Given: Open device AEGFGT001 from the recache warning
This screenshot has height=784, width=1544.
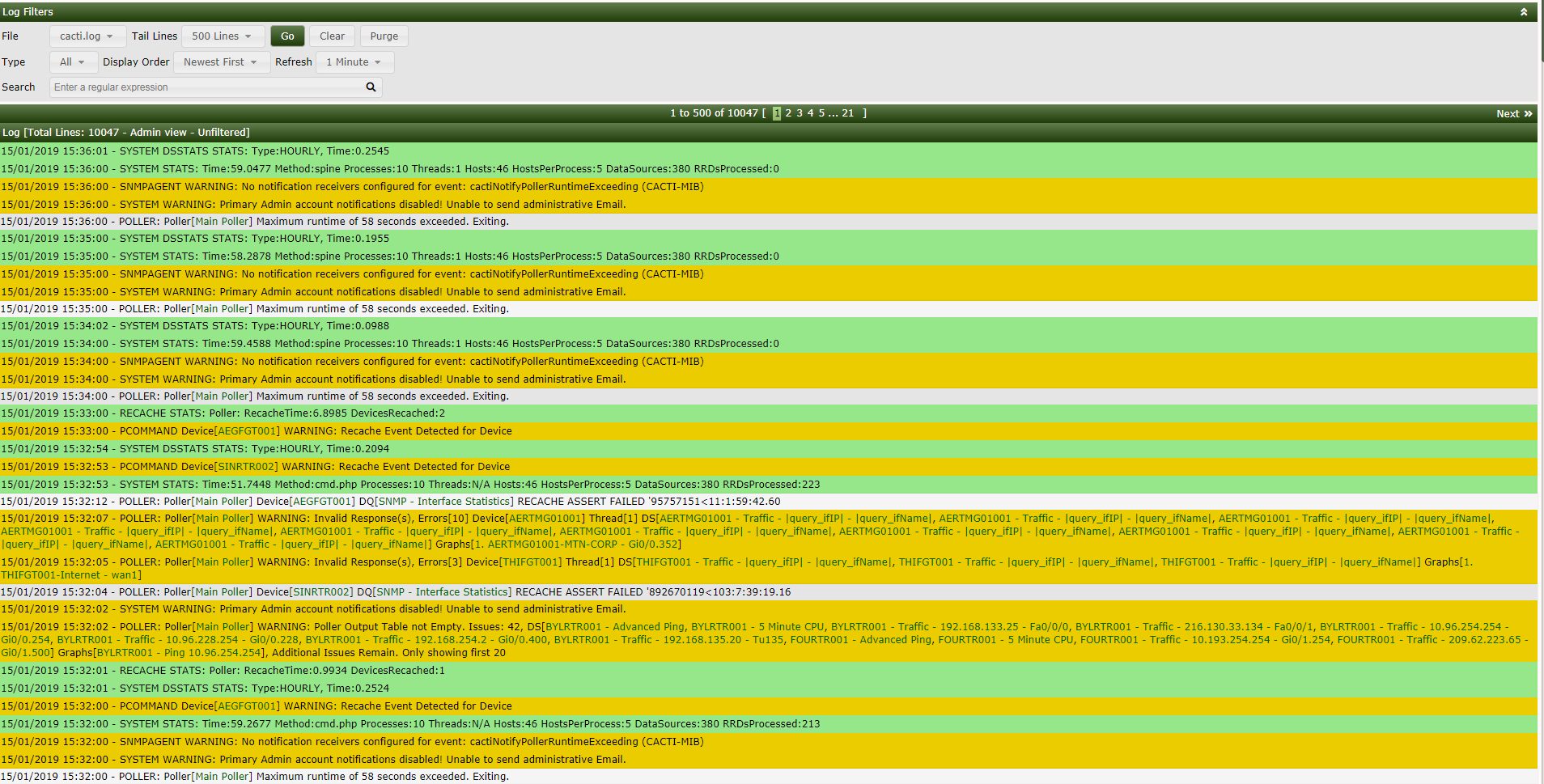Looking at the screenshot, I should (x=247, y=430).
